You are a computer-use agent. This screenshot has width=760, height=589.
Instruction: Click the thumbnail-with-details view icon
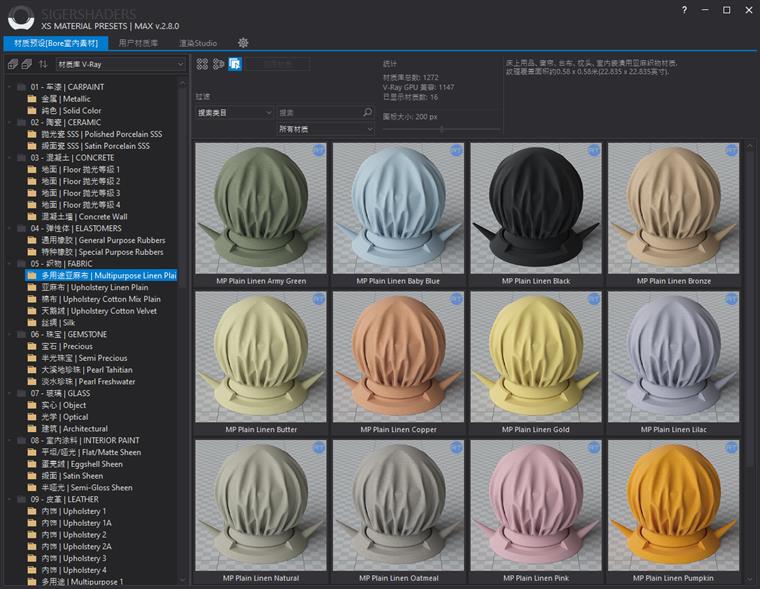pyautogui.click(x=219, y=64)
